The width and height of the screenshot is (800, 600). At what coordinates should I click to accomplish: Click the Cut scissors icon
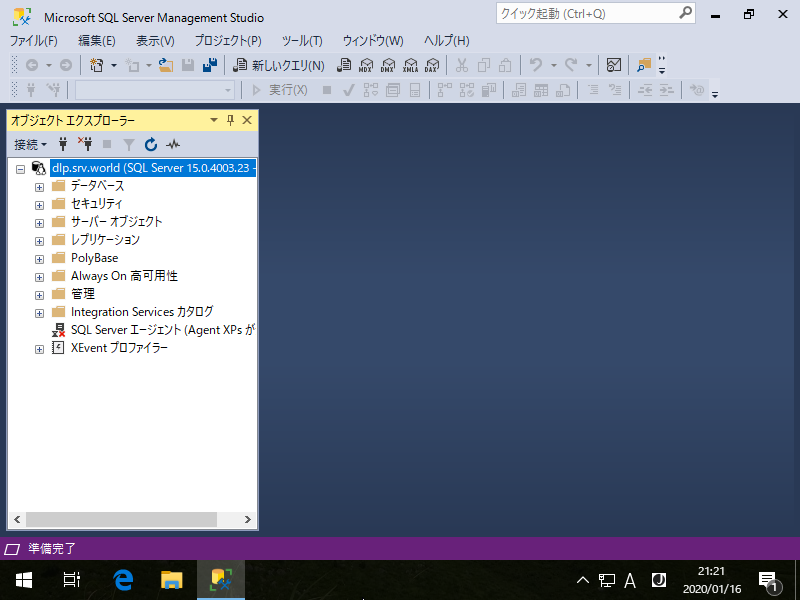tap(462, 65)
